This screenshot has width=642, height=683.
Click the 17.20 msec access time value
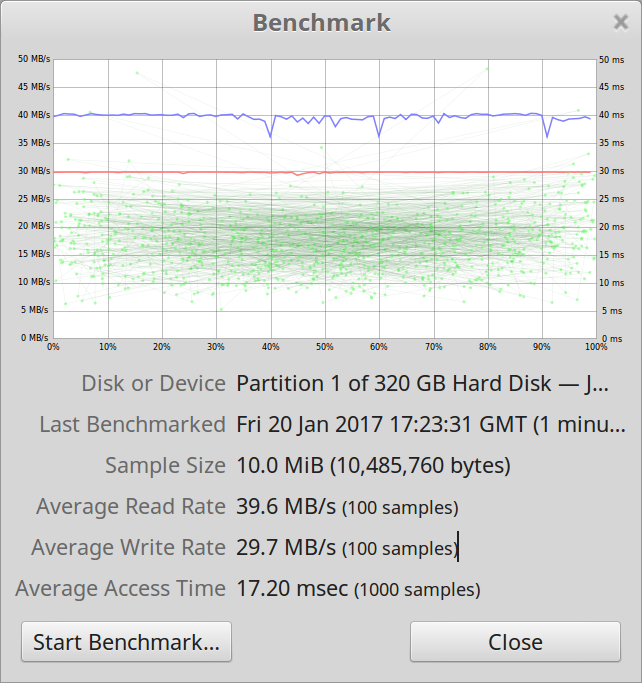292,589
